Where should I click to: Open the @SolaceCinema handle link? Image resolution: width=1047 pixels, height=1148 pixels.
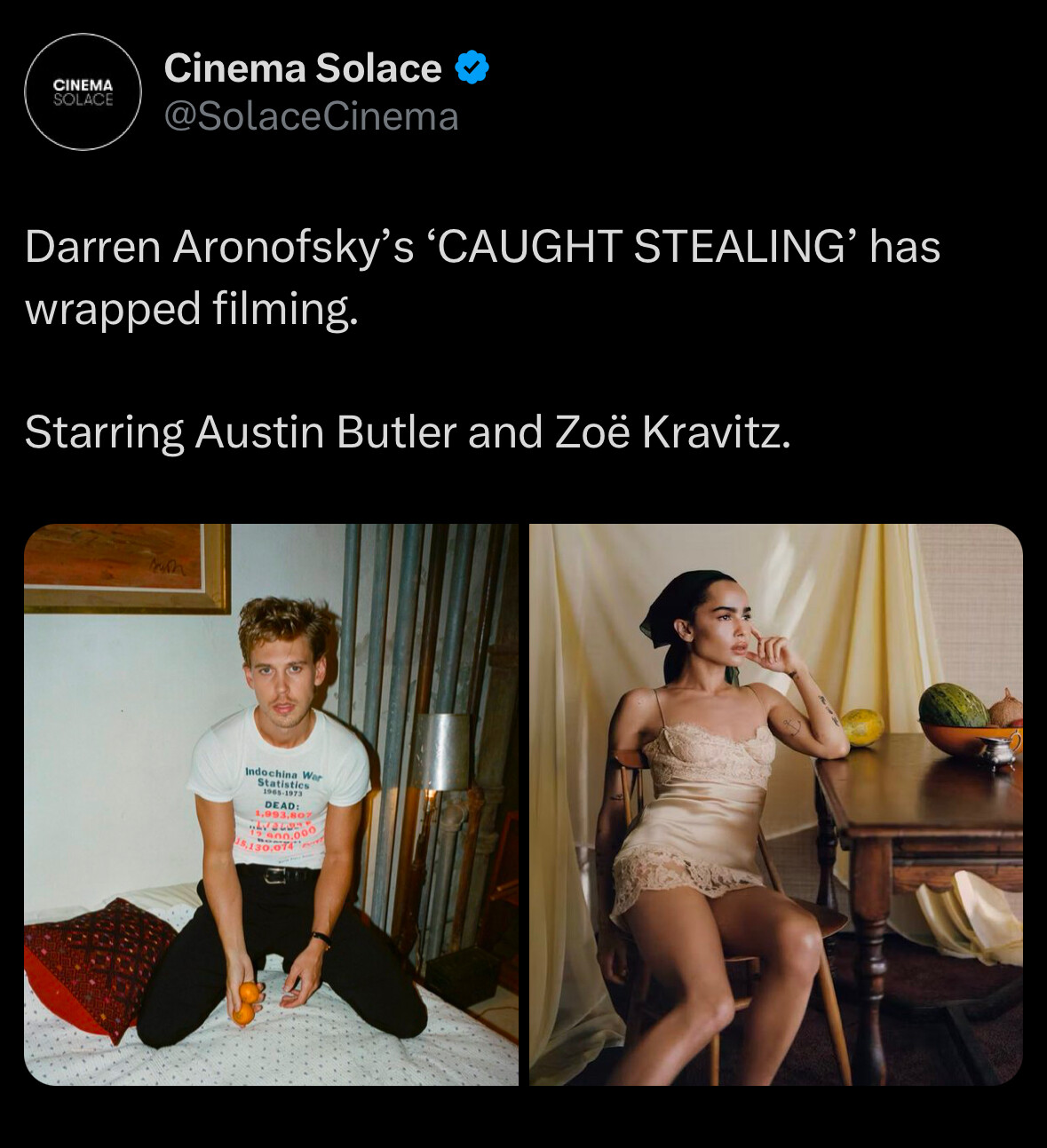(311, 116)
